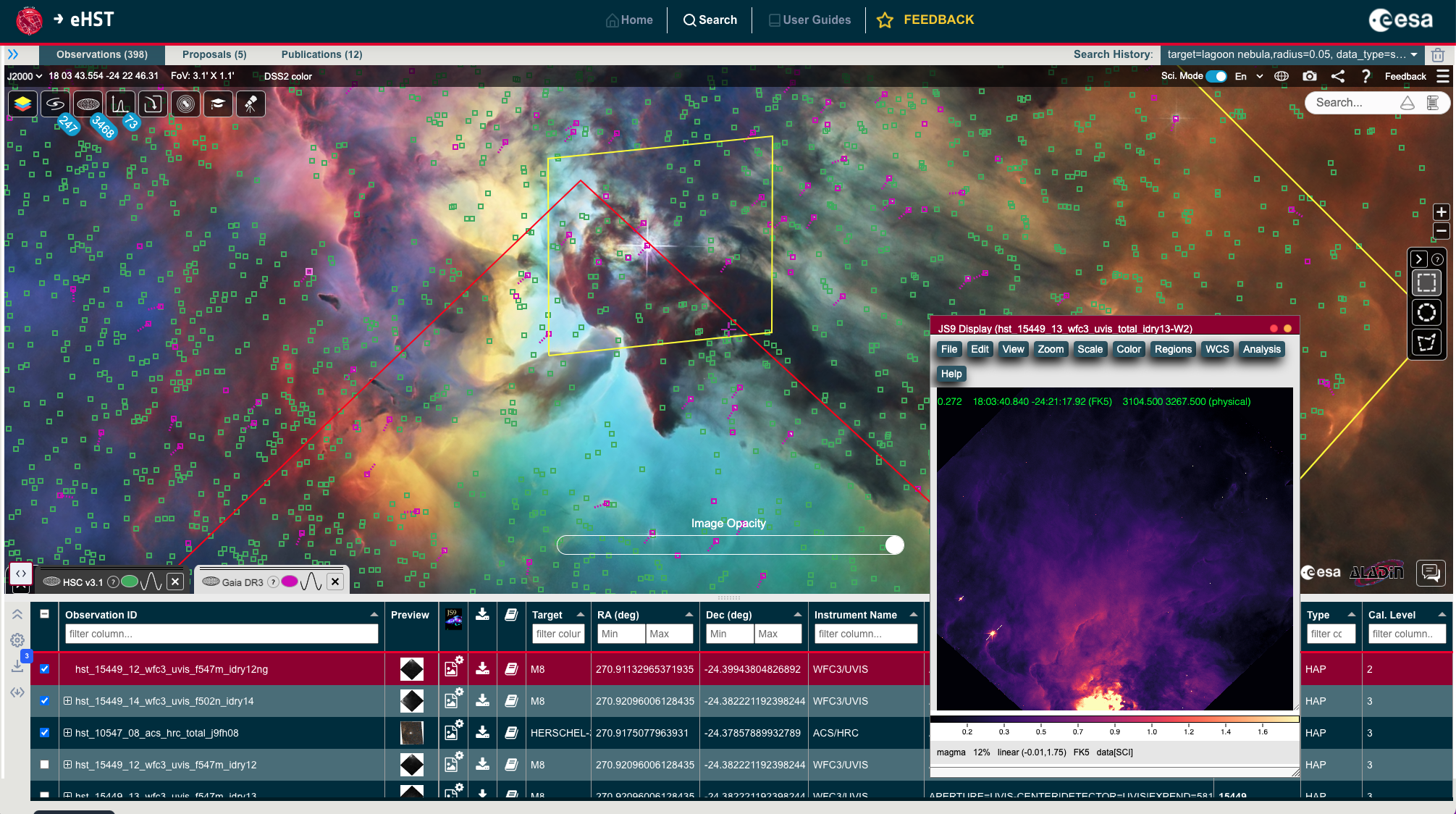Click the FEEDBACK link in header

(938, 20)
